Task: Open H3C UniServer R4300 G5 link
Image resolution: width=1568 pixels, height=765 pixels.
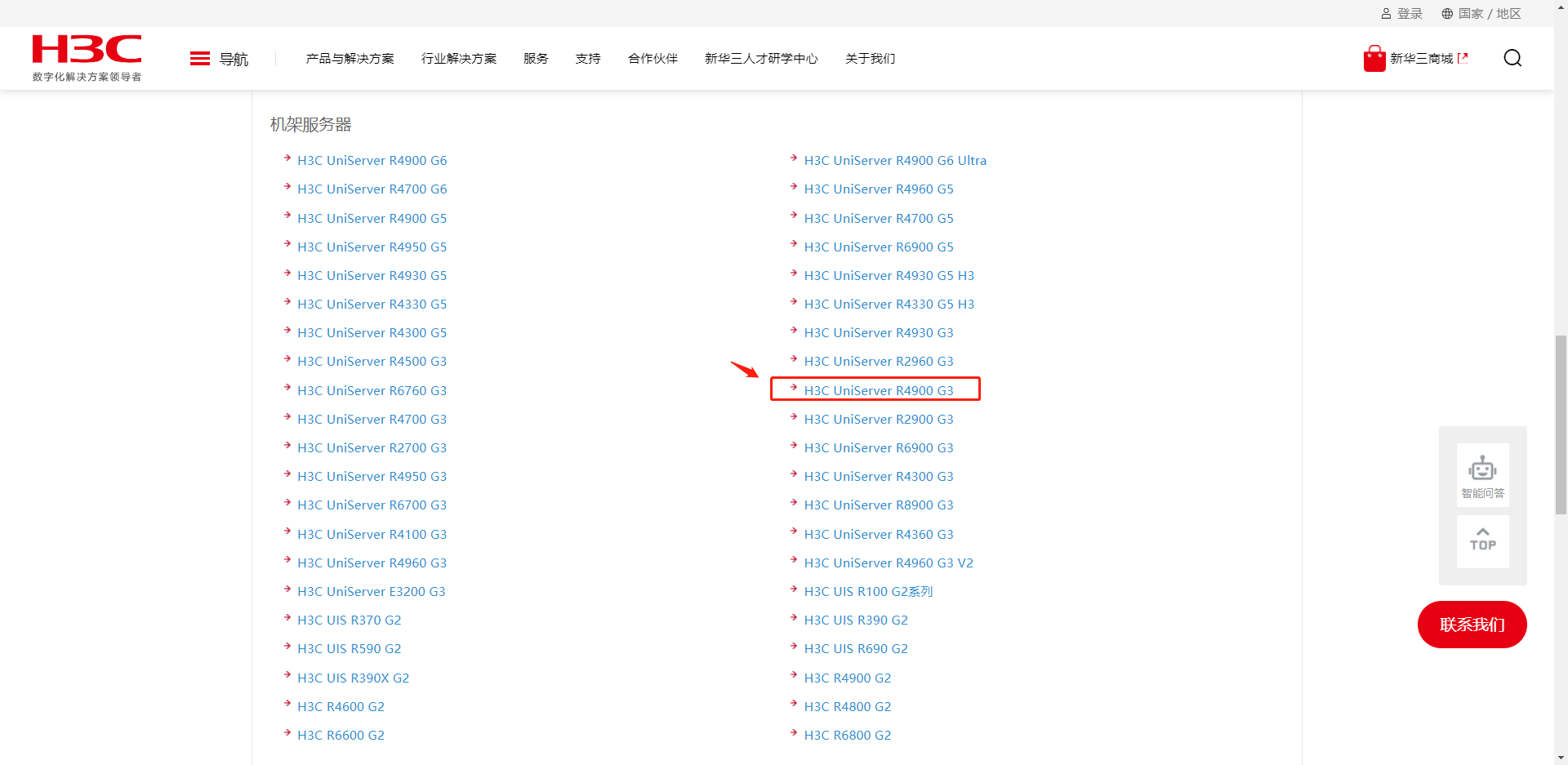Action: [372, 333]
